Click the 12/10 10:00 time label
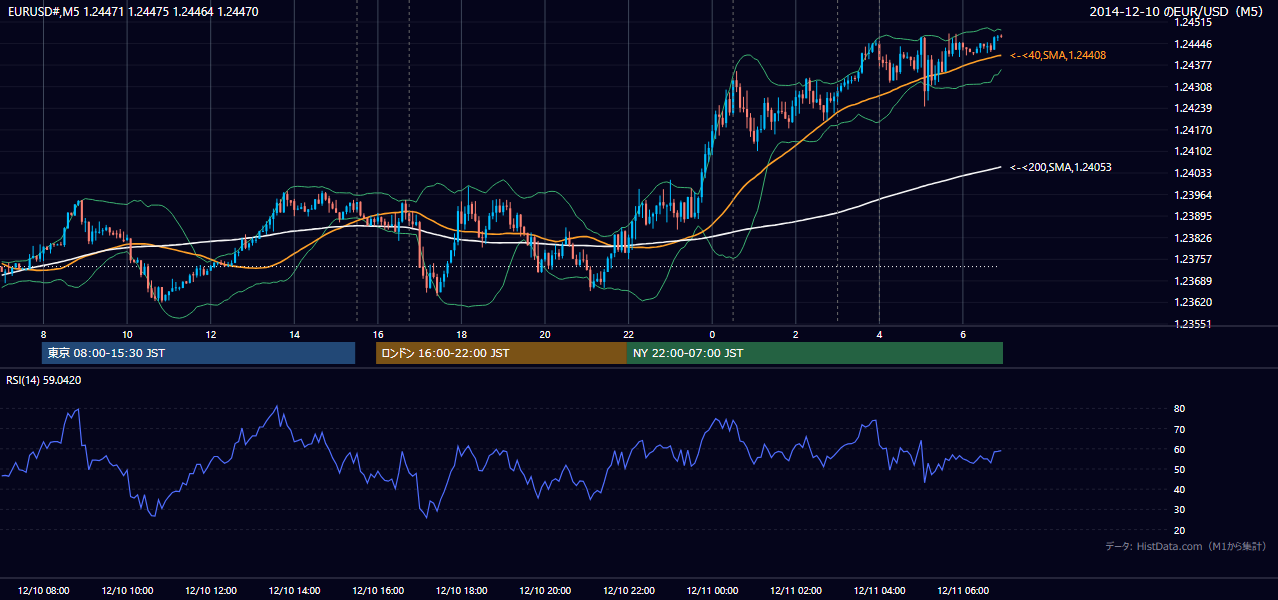The width and height of the screenshot is (1278, 600). click(x=127, y=591)
